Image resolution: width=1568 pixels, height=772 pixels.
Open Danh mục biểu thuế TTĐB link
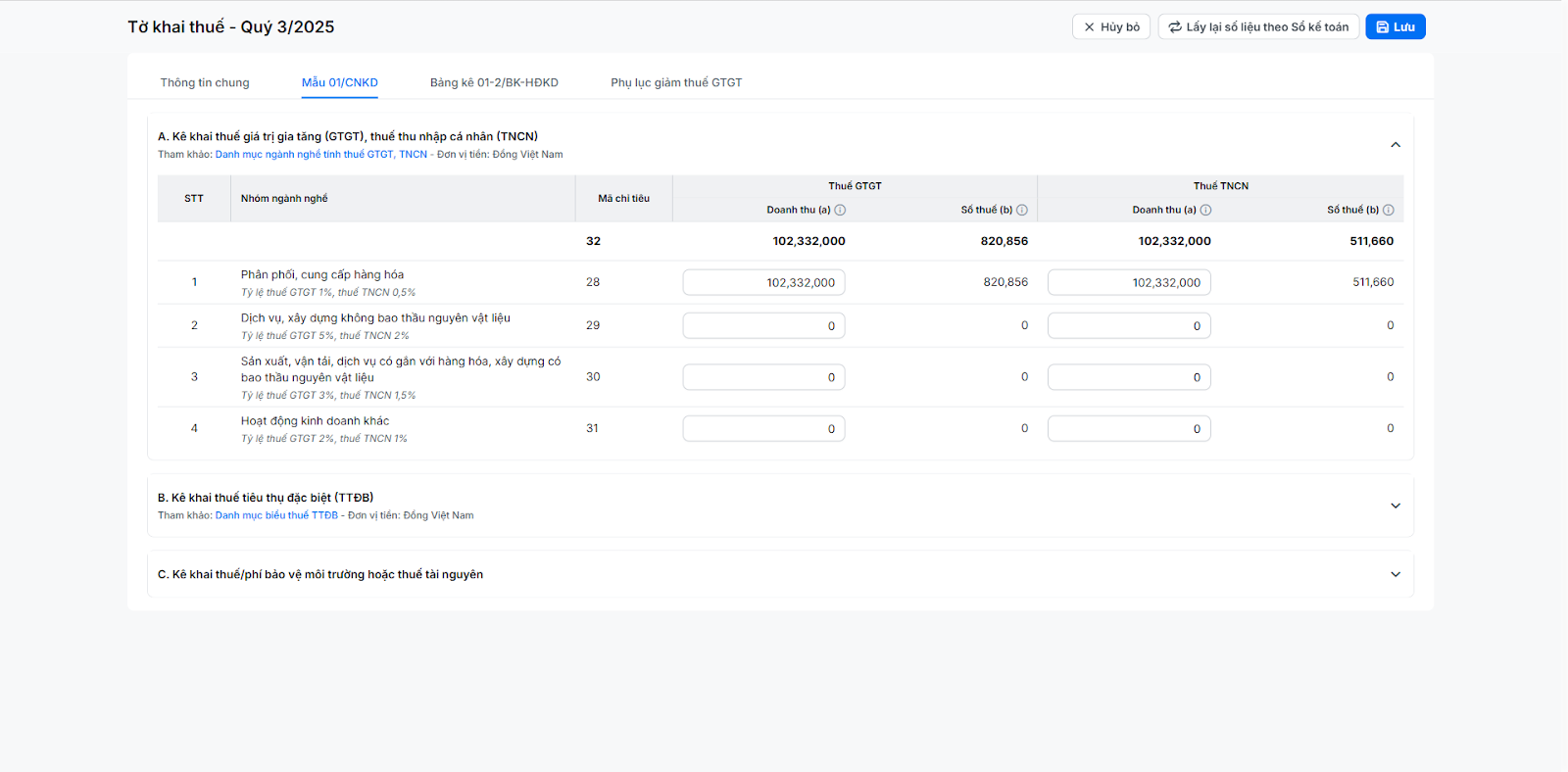coord(276,515)
